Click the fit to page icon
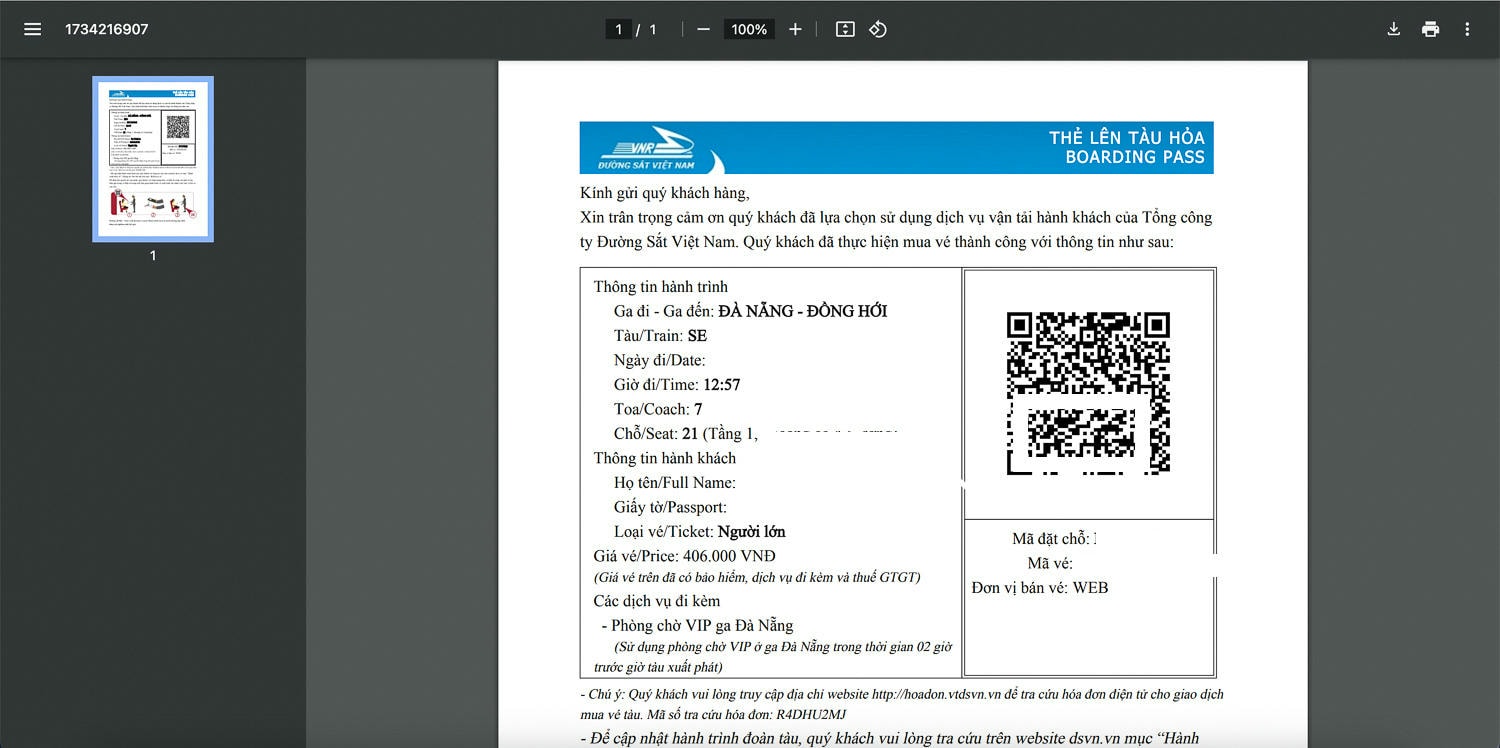This screenshot has width=1500, height=748. click(x=845, y=29)
